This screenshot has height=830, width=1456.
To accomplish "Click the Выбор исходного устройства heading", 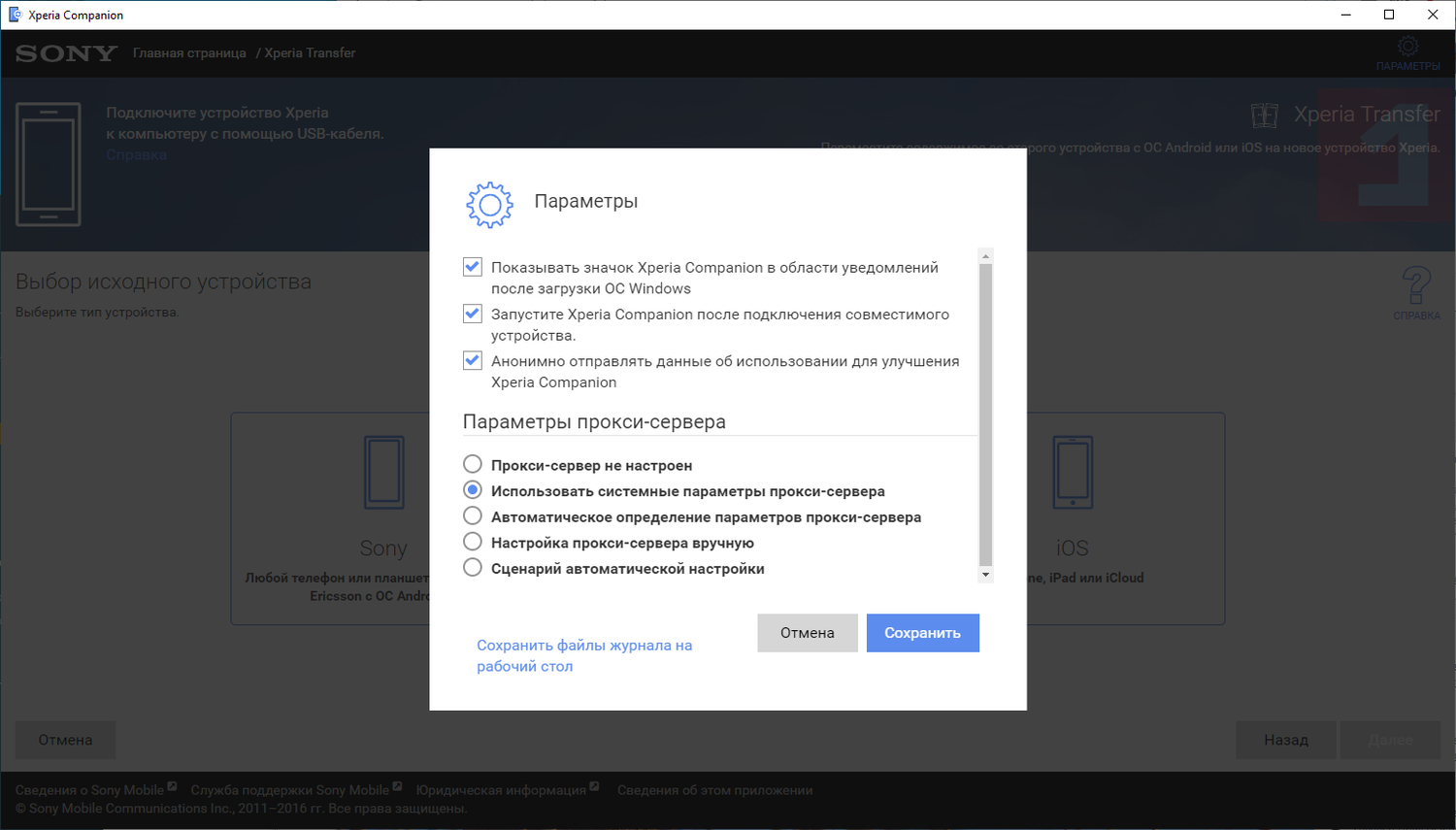I will [163, 282].
